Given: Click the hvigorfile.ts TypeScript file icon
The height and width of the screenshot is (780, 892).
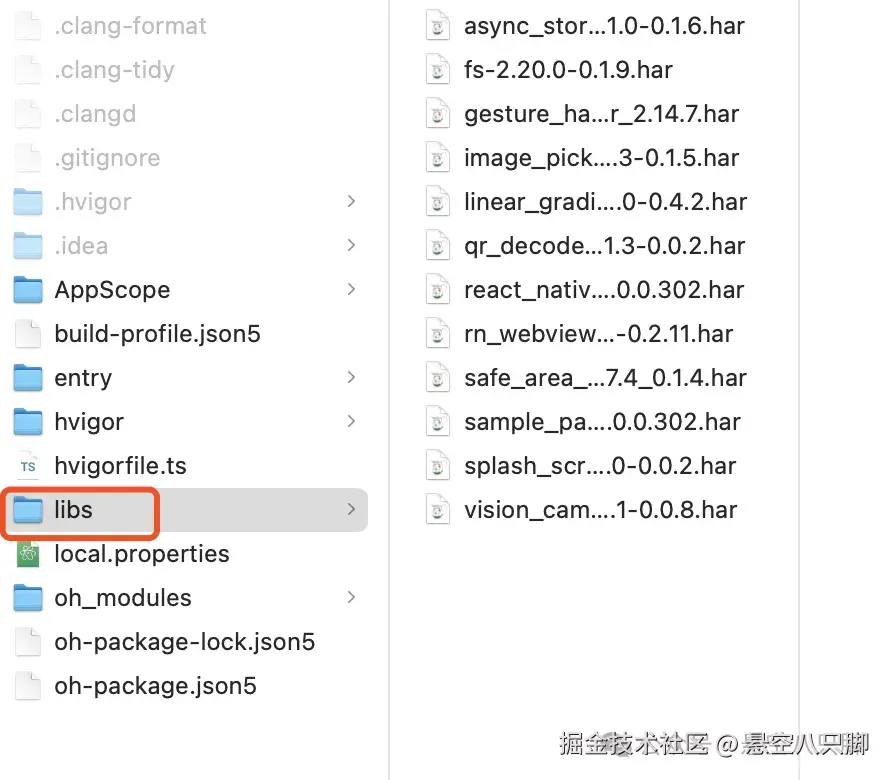Looking at the screenshot, I should 27,466.
